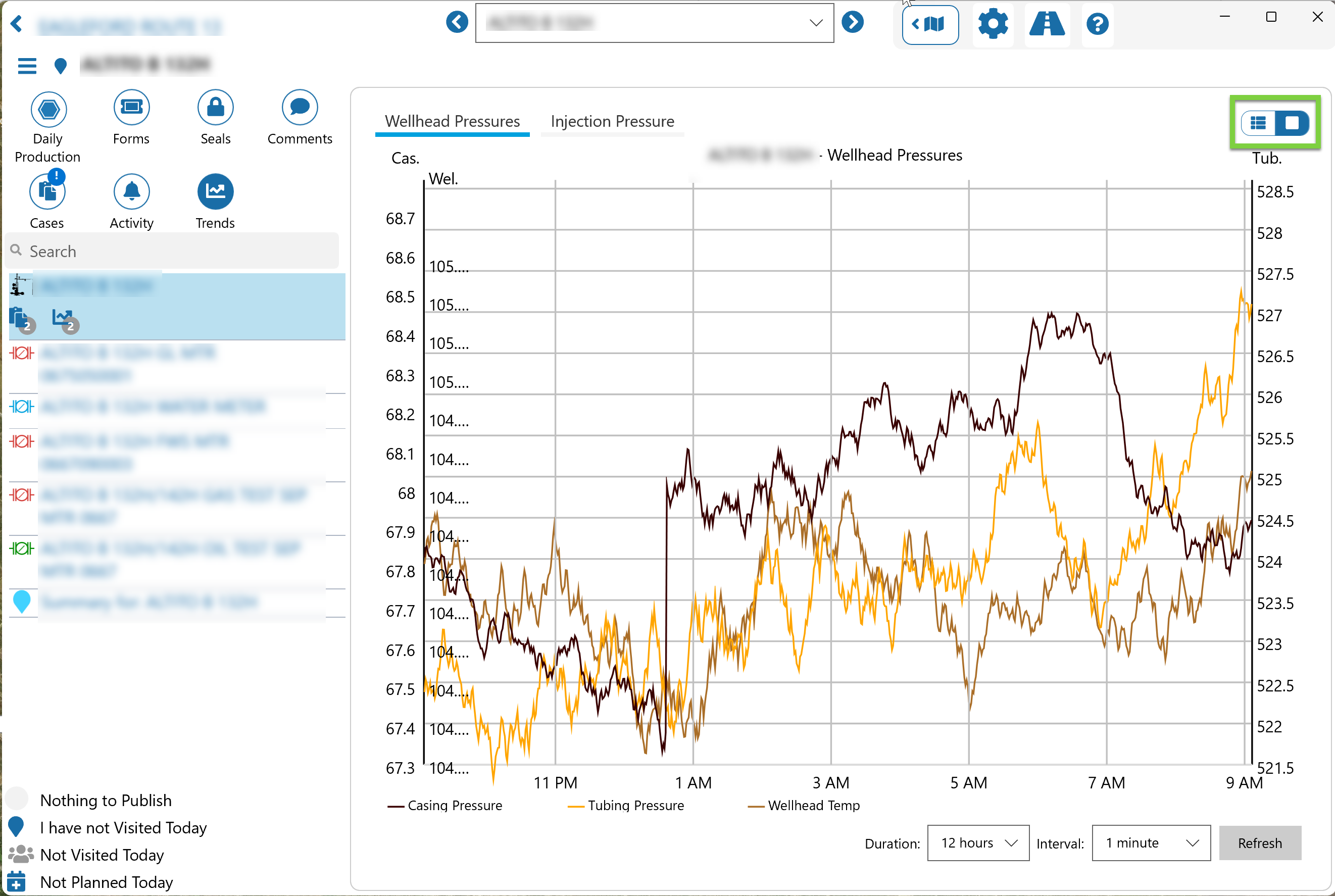Image resolution: width=1335 pixels, height=896 pixels.
Task: Click the Seals lock icon
Action: (x=216, y=108)
